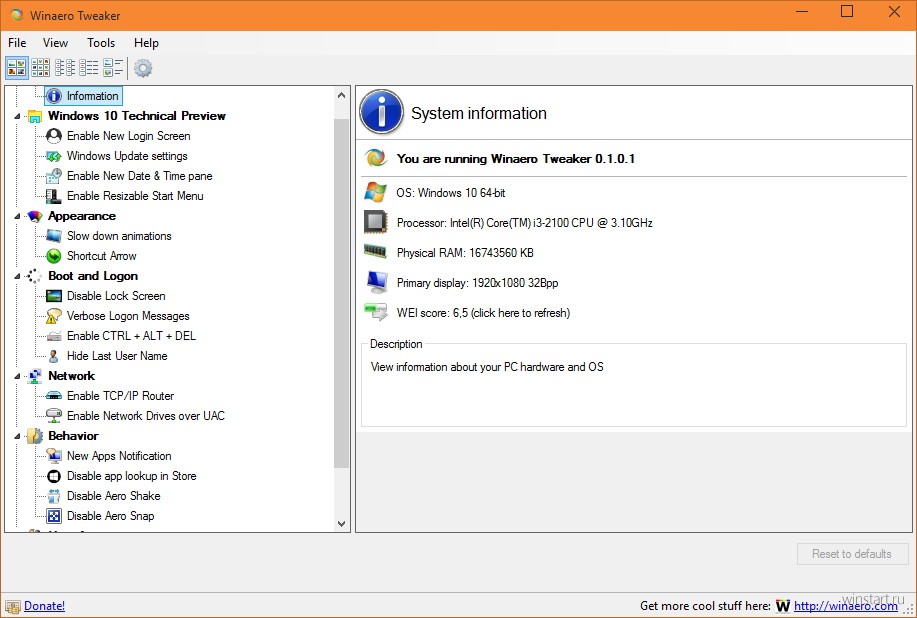The height and width of the screenshot is (618, 917).
Task: Open the File menu
Action: [x=17, y=43]
